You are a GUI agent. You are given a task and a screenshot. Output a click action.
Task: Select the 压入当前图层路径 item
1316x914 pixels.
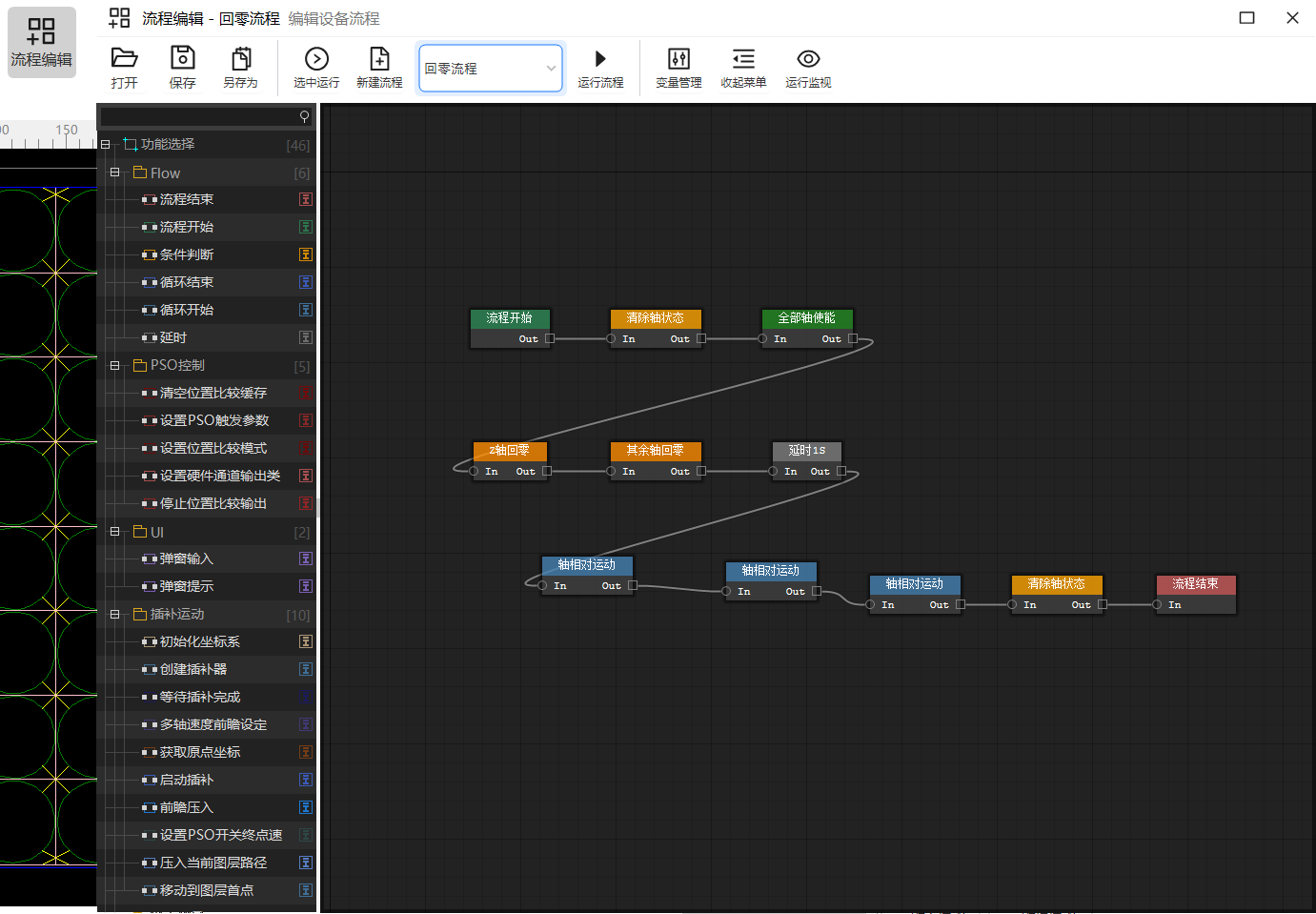point(213,863)
